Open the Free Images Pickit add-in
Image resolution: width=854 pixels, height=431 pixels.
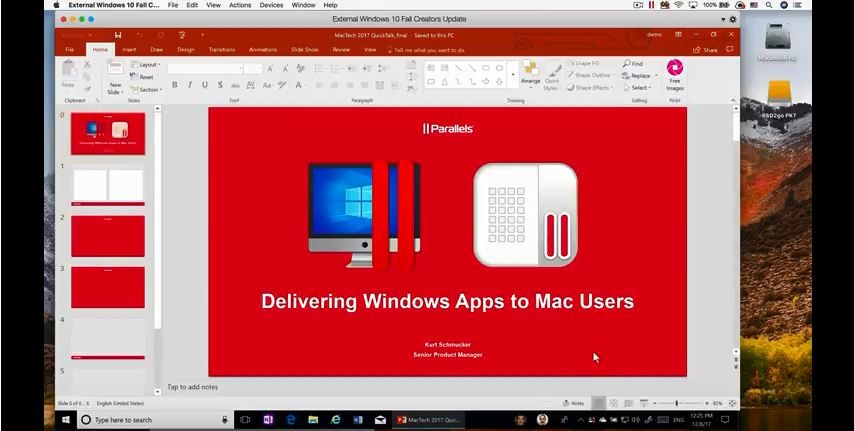[x=675, y=75]
